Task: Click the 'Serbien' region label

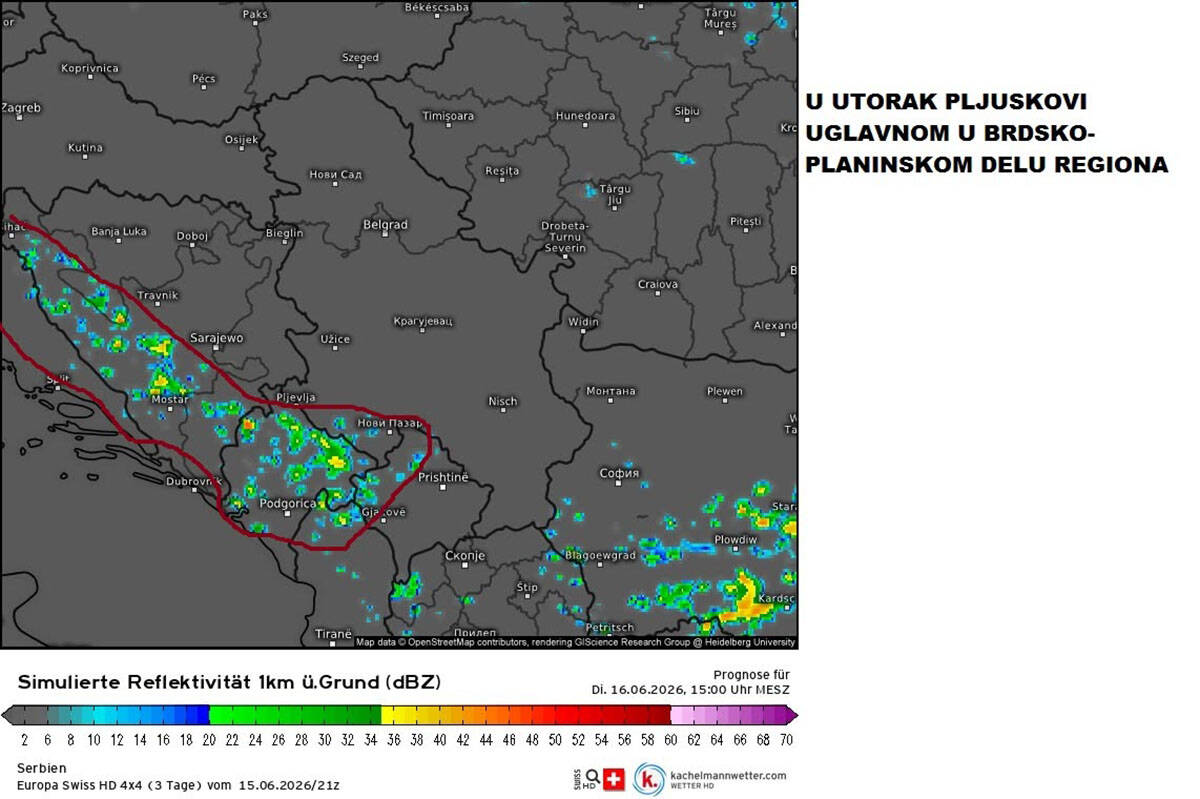Action: (x=42, y=768)
